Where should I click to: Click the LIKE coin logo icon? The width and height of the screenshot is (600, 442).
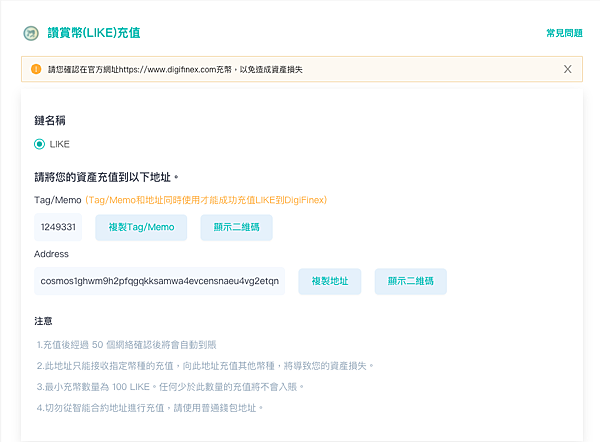tap(31, 33)
